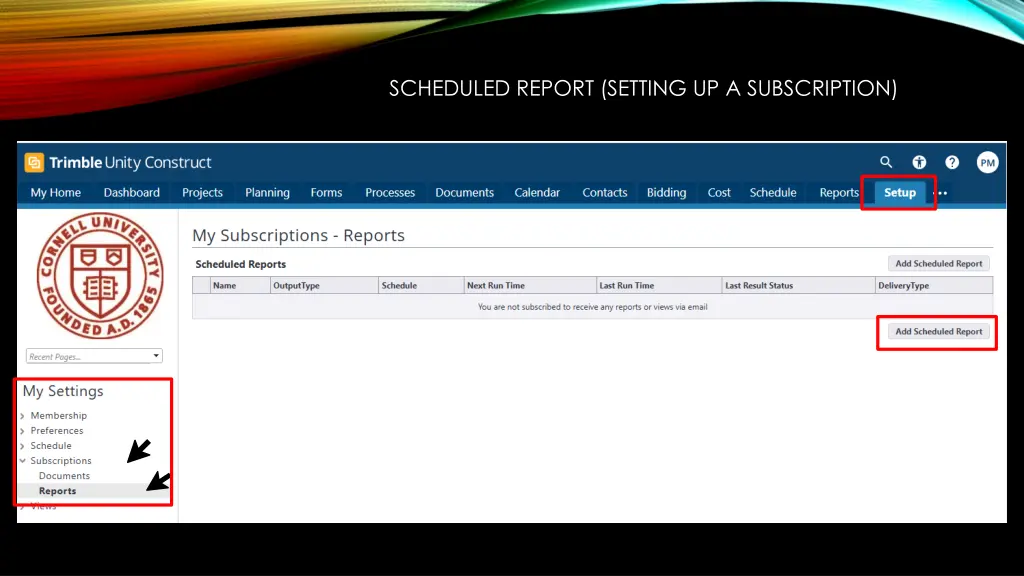Open the Recent Pages dropdown
This screenshot has height=576, width=1024.
(x=95, y=356)
